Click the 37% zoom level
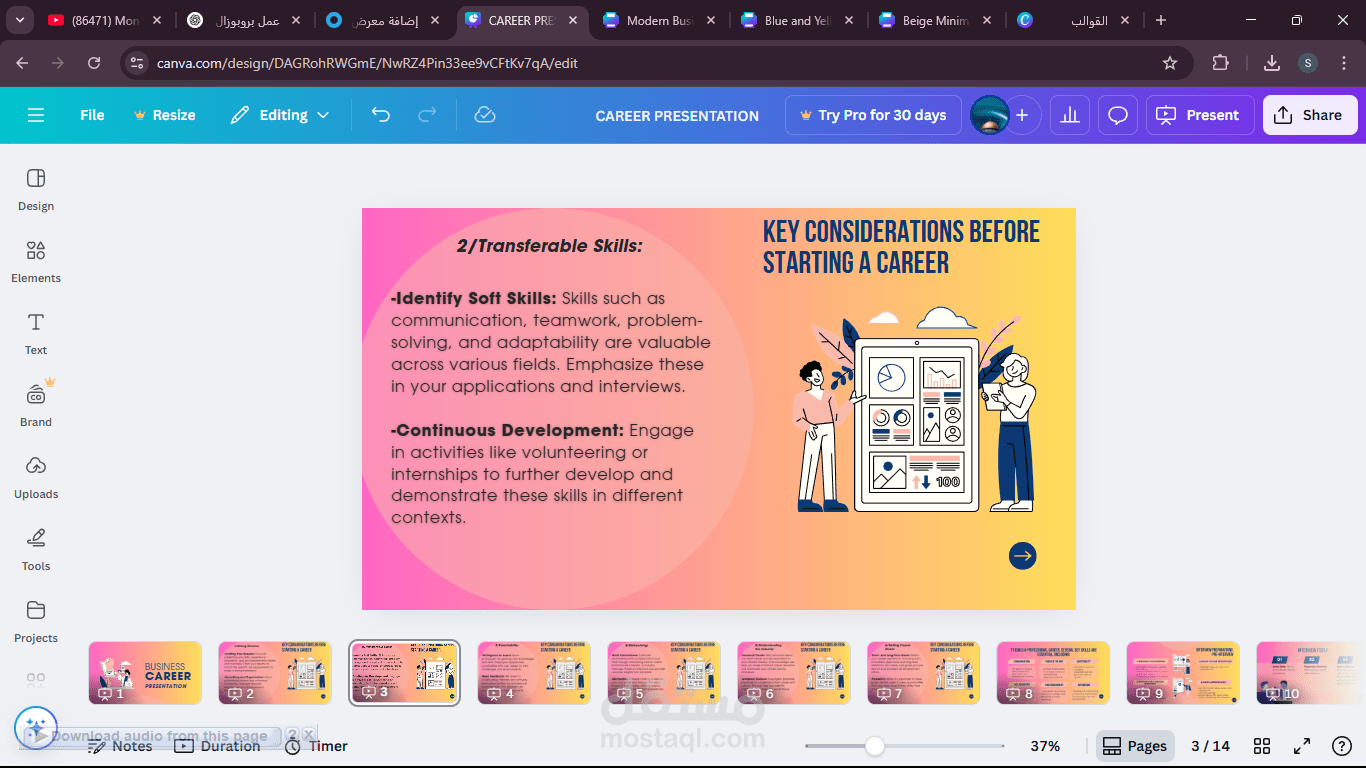The width and height of the screenshot is (1366, 768). pos(1045,746)
